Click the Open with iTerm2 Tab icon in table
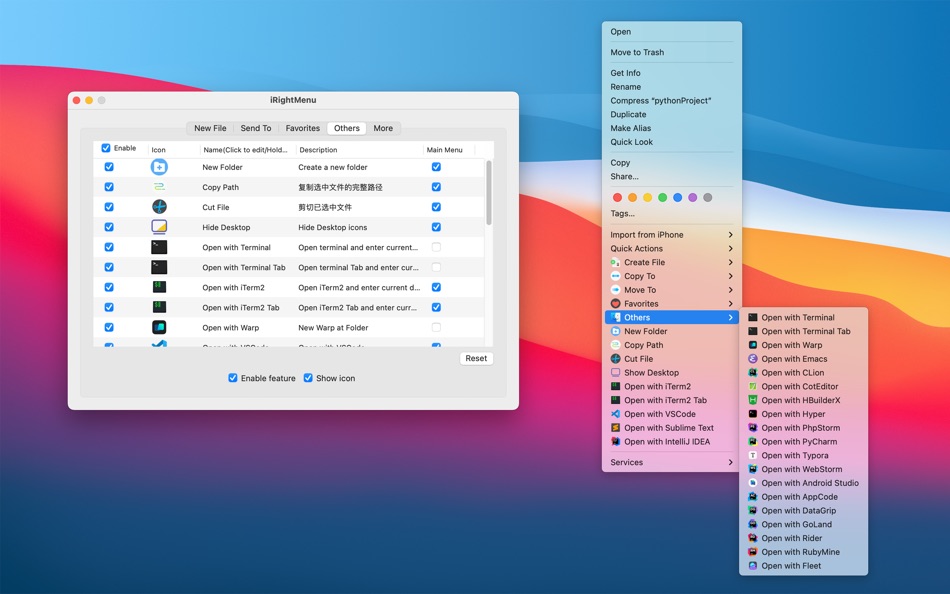 [x=159, y=307]
